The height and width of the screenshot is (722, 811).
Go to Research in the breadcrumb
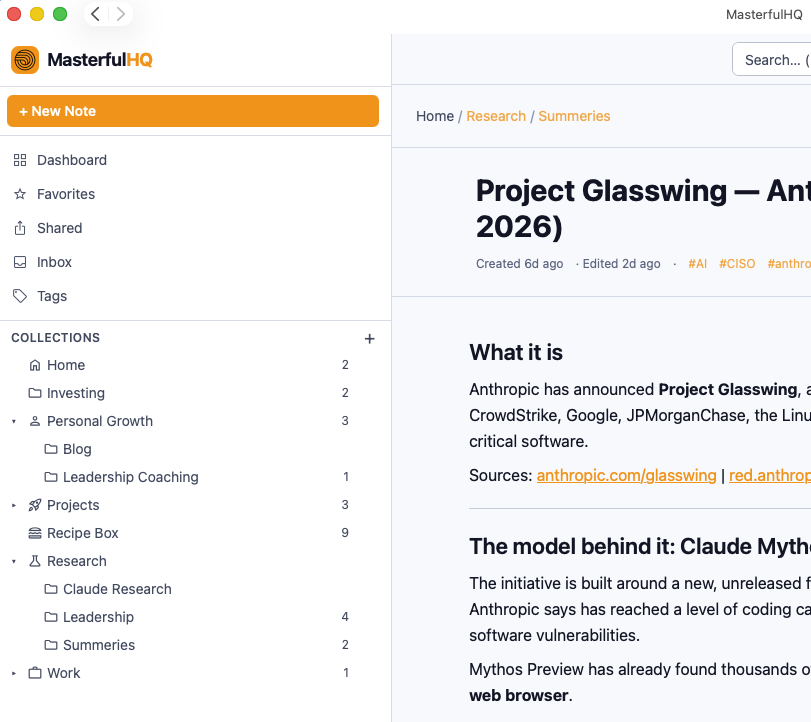click(x=496, y=116)
